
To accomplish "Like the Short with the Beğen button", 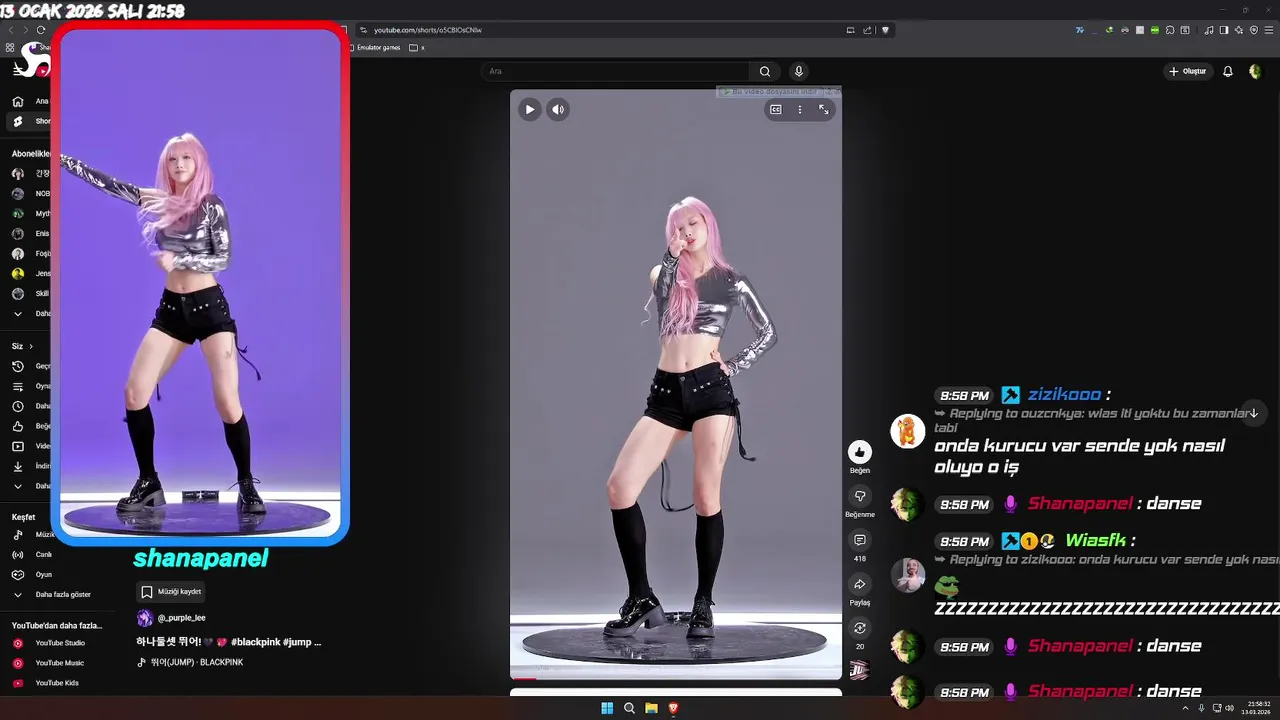I will pos(860,452).
